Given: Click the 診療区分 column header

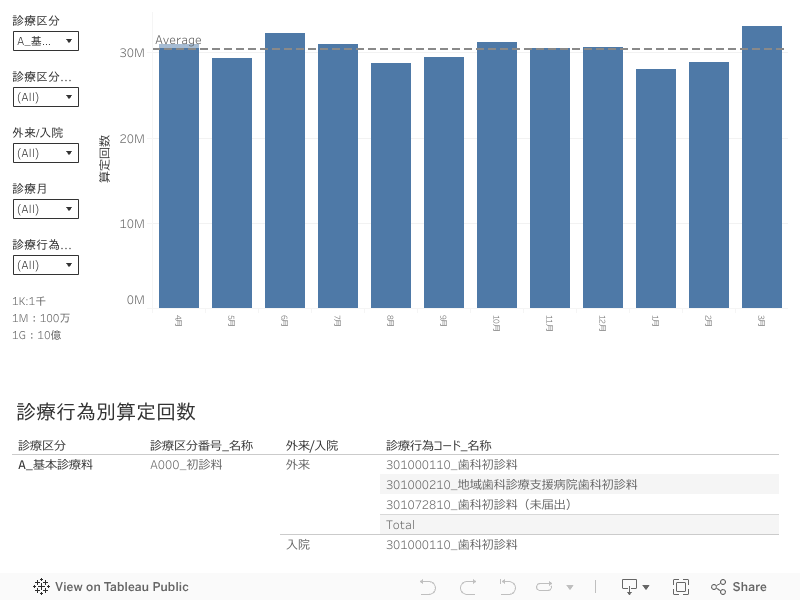Looking at the screenshot, I should click(42, 445).
